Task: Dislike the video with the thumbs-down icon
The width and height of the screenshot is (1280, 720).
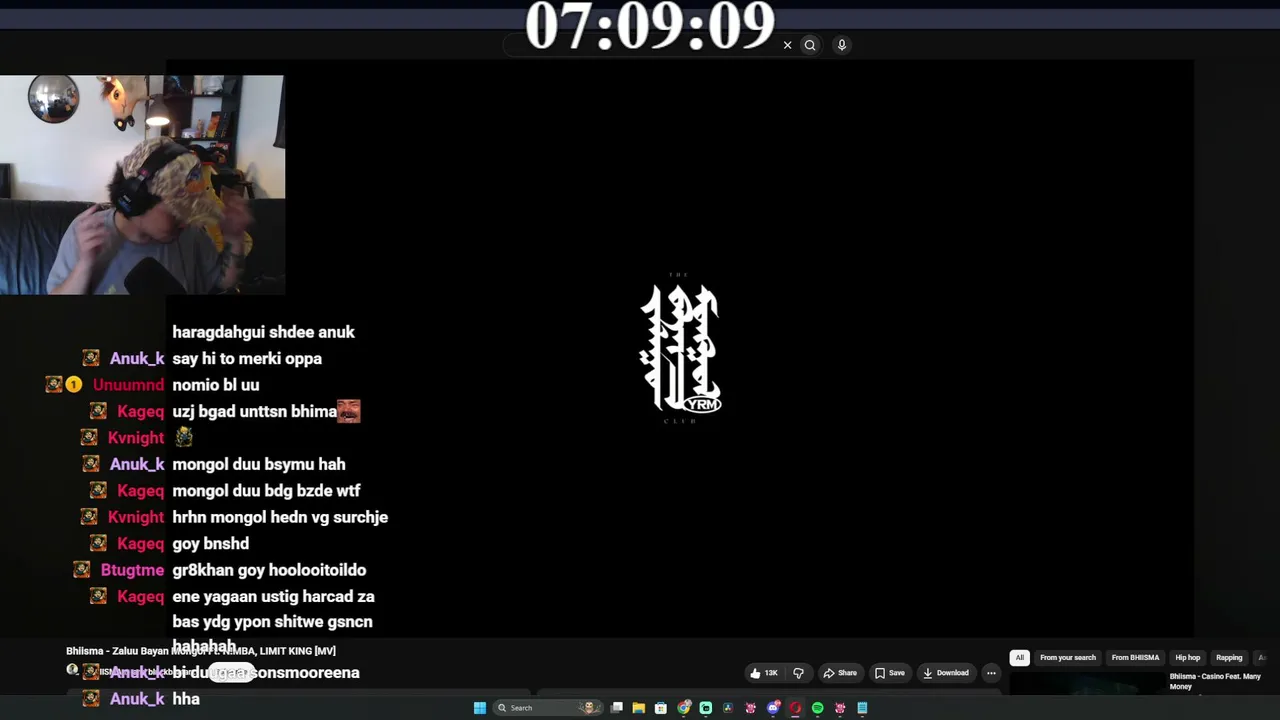Action: point(798,673)
